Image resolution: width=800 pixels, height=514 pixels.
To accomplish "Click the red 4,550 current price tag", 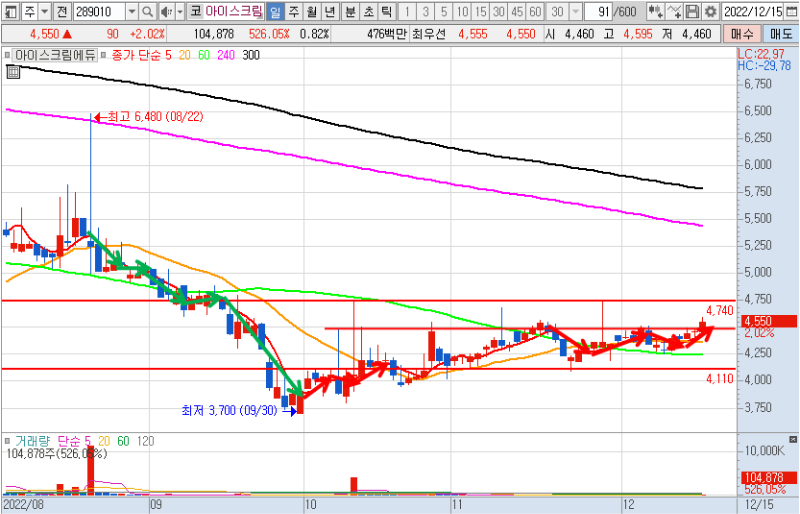I will pos(767,321).
